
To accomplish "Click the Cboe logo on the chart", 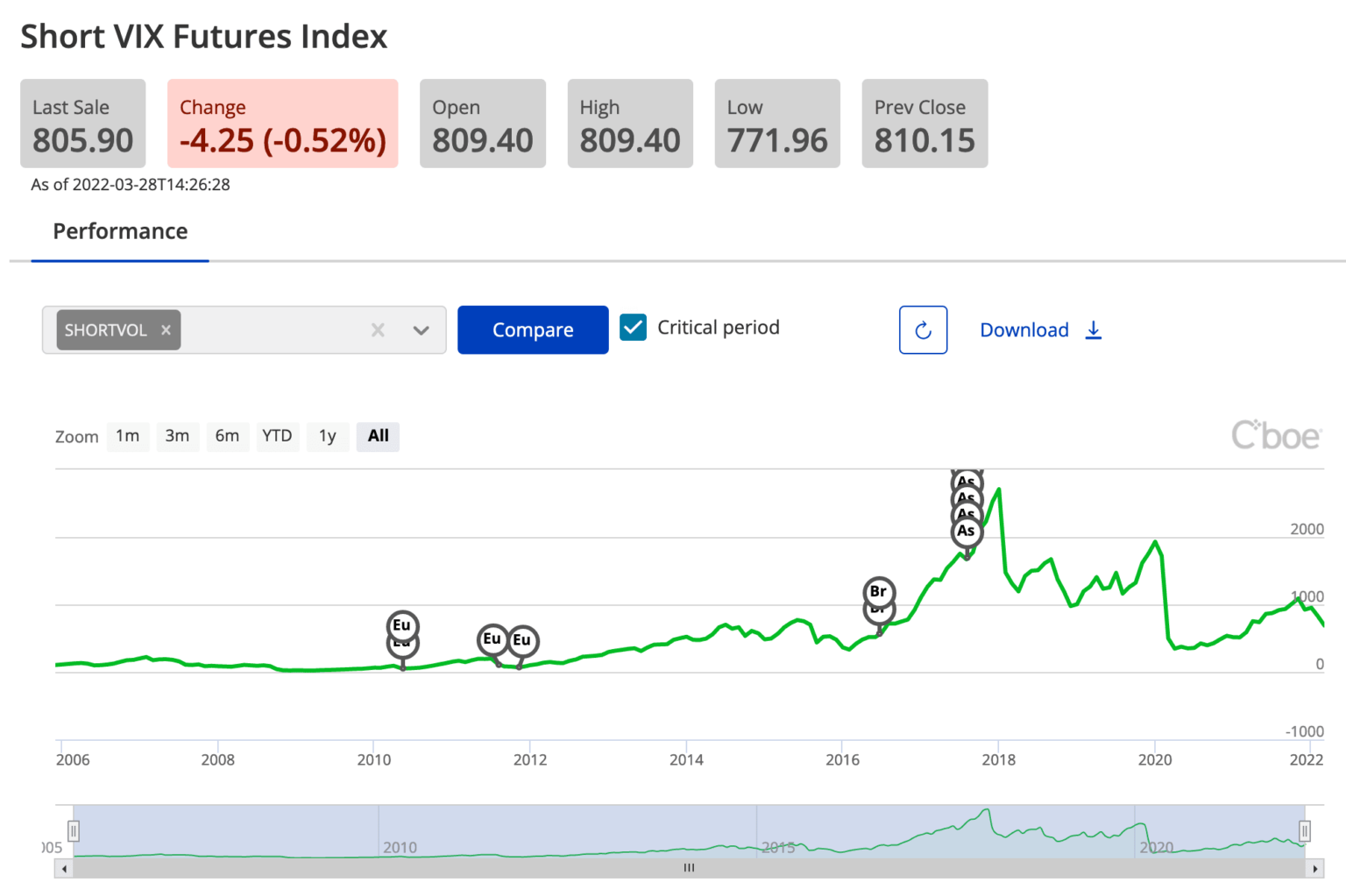I will point(1277,434).
